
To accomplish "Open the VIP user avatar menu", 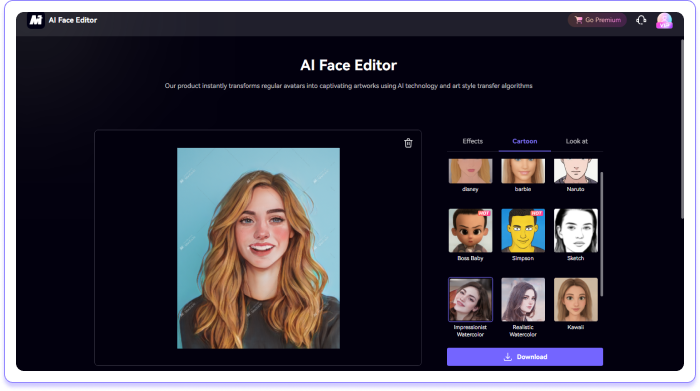I will (664, 21).
